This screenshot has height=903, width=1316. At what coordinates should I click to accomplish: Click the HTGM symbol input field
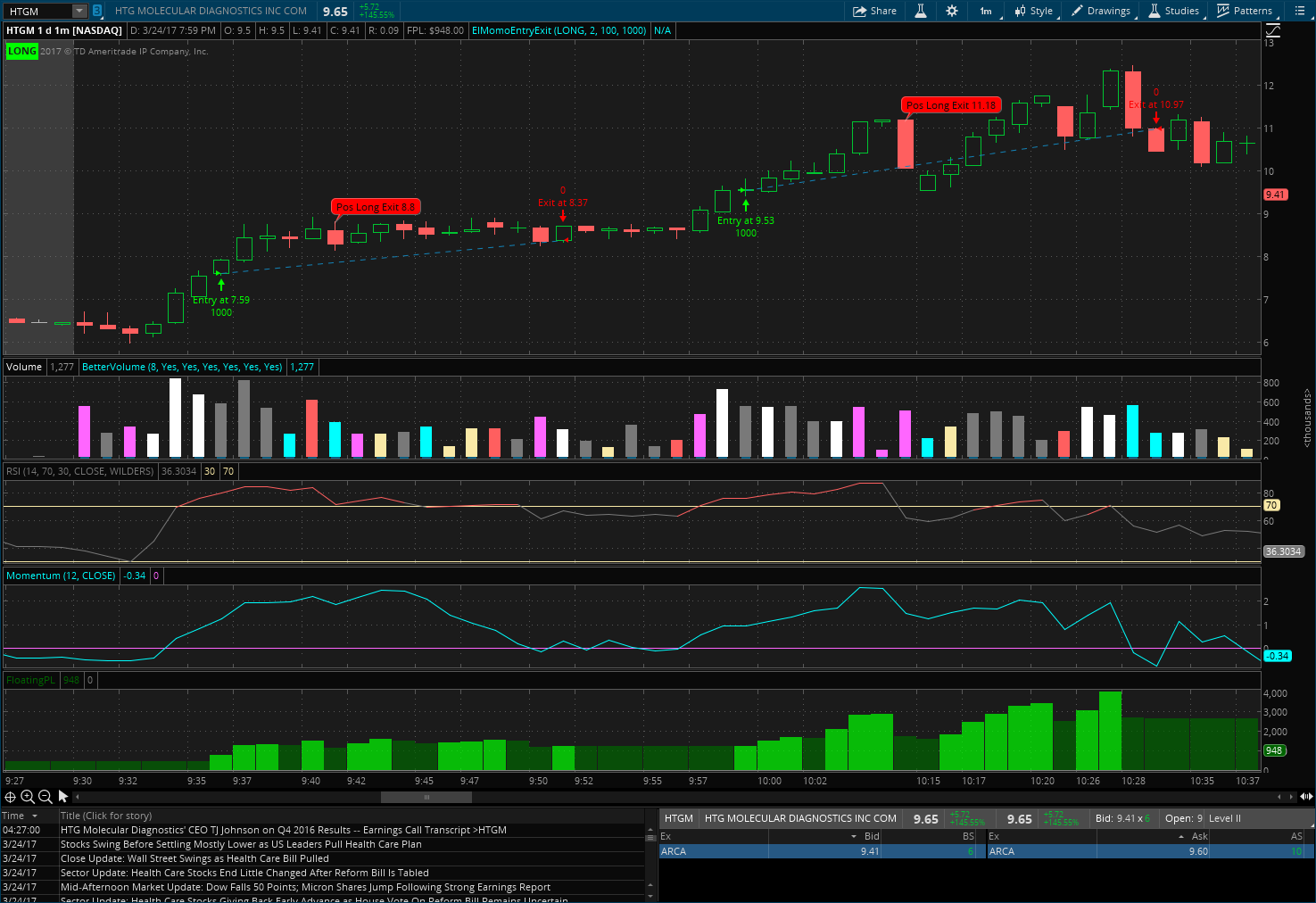click(x=37, y=11)
